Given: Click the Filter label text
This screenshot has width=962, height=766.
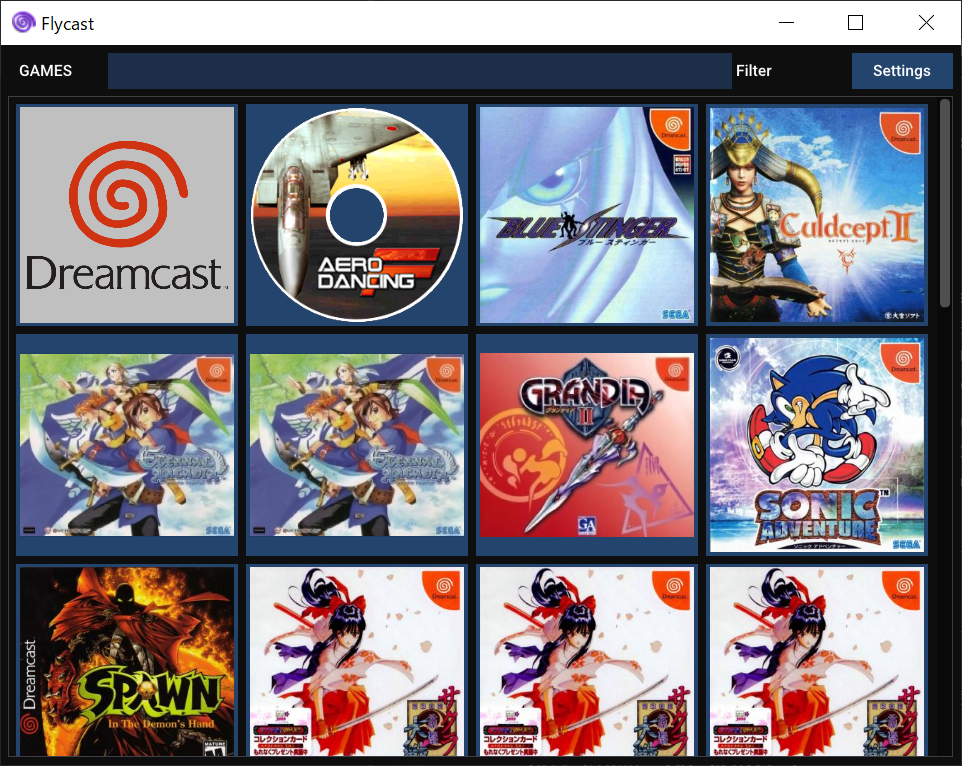Looking at the screenshot, I should [x=753, y=71].
